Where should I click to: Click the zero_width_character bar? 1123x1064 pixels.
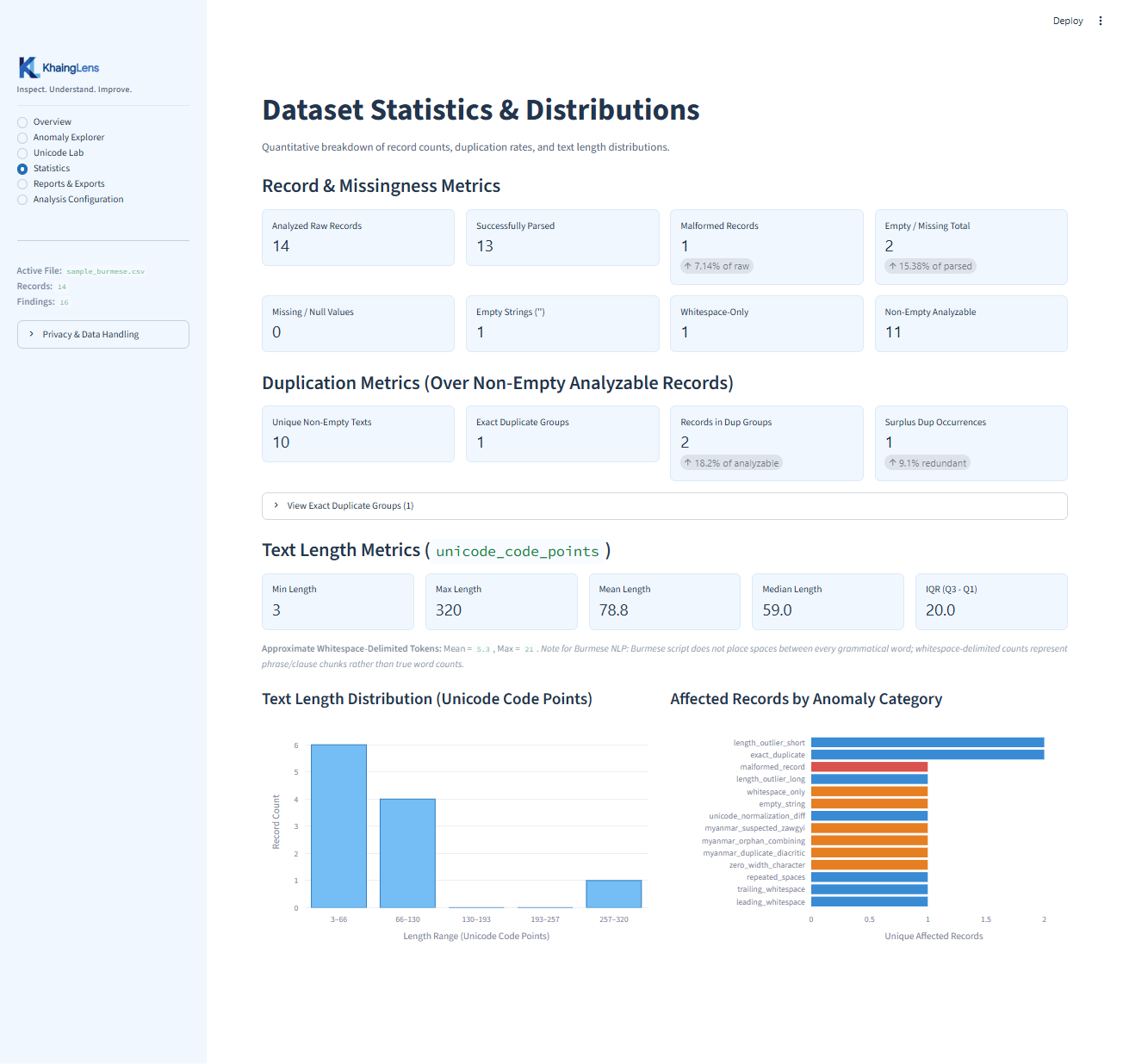click(x=869, y=865)
